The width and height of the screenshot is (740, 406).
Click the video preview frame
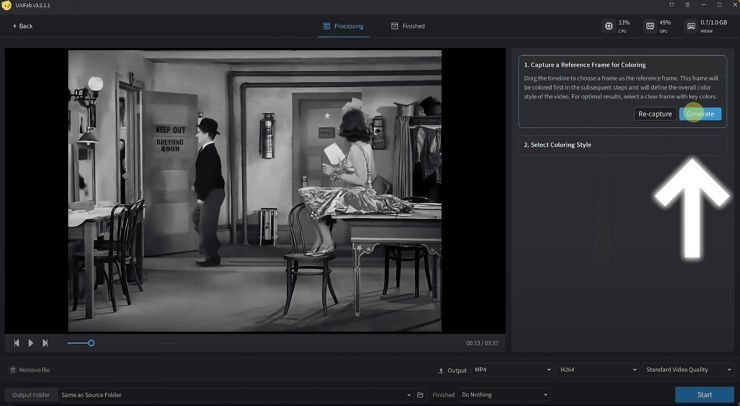point(255,191)
